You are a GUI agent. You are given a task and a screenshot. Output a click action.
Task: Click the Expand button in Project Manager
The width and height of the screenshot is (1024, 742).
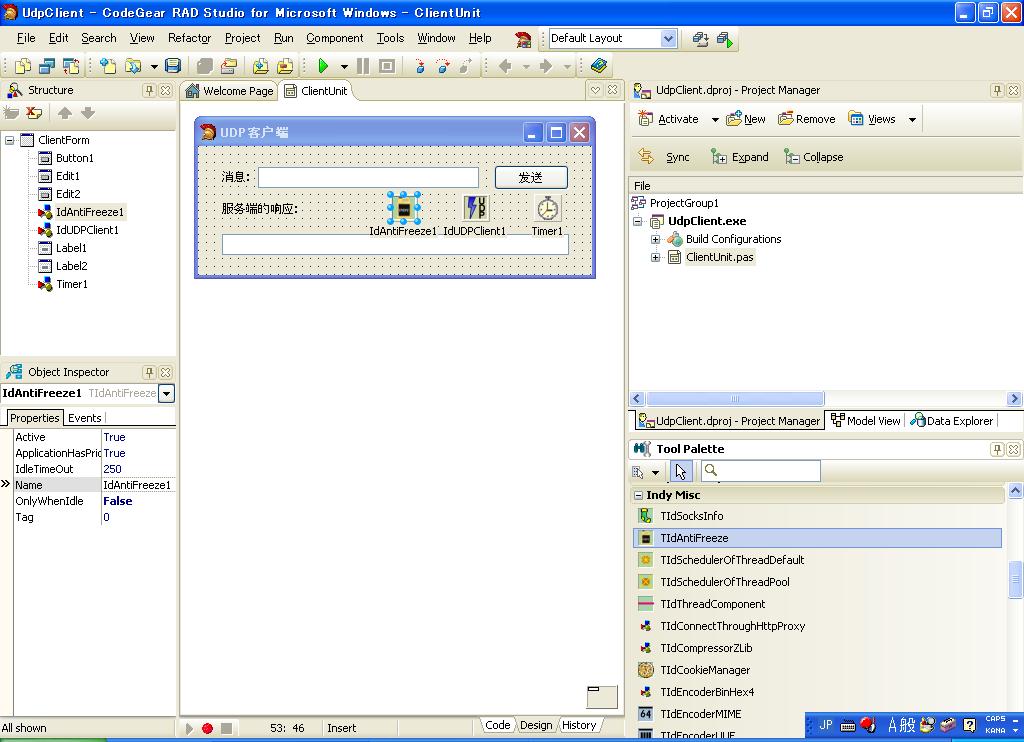click(739, 157)
